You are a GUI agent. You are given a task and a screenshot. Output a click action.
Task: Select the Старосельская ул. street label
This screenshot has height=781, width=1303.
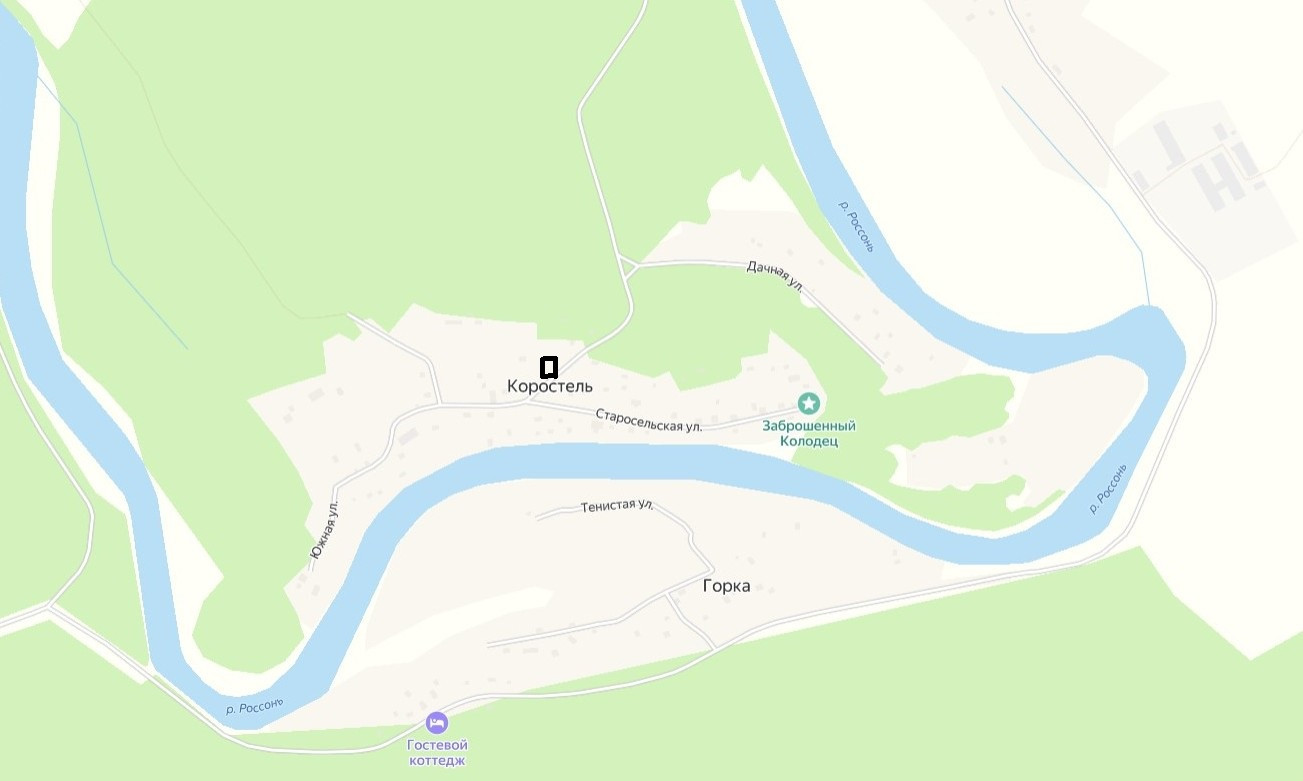coord(649,420)
